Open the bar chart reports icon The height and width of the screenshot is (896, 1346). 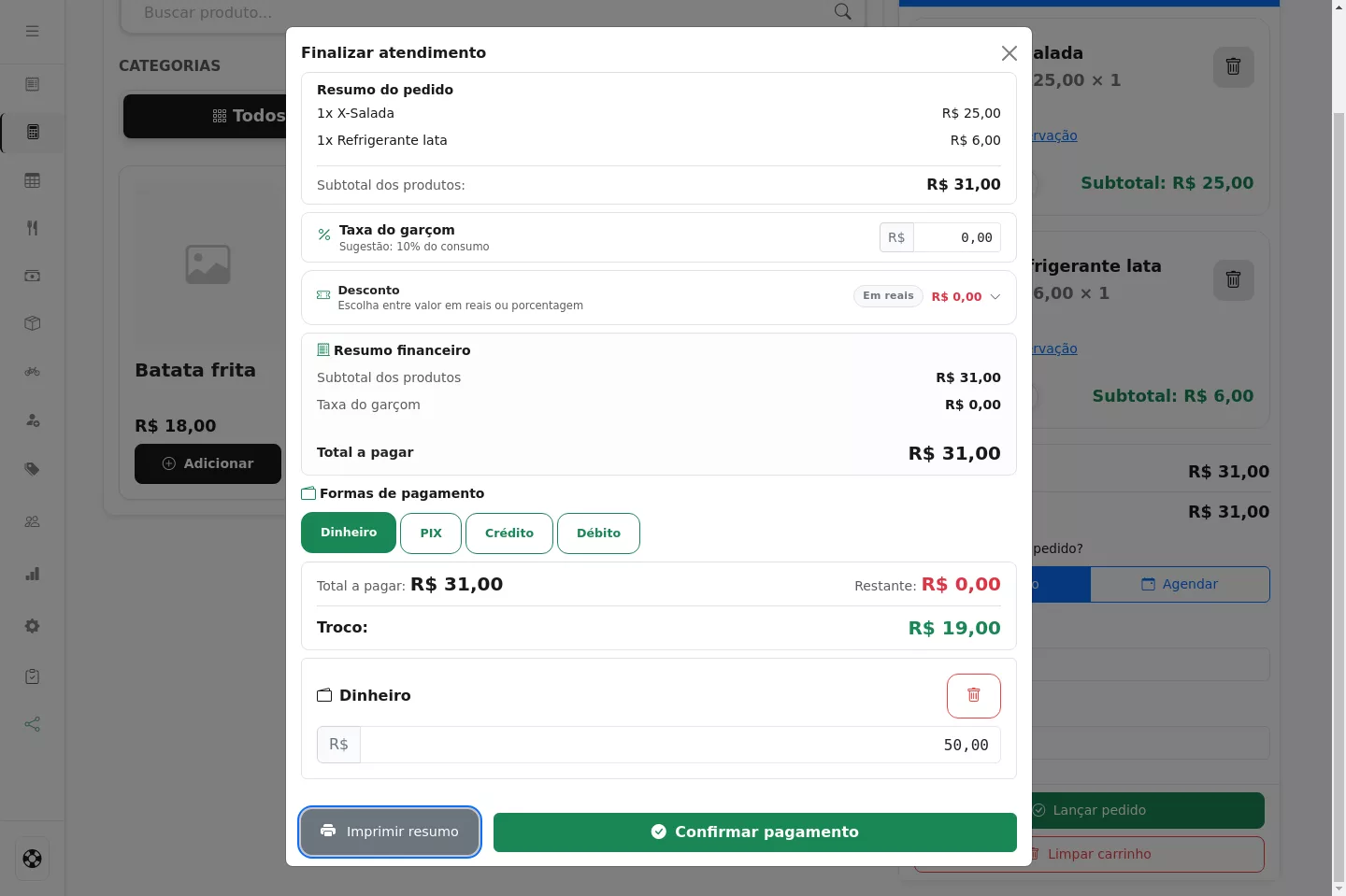(33, 574)
